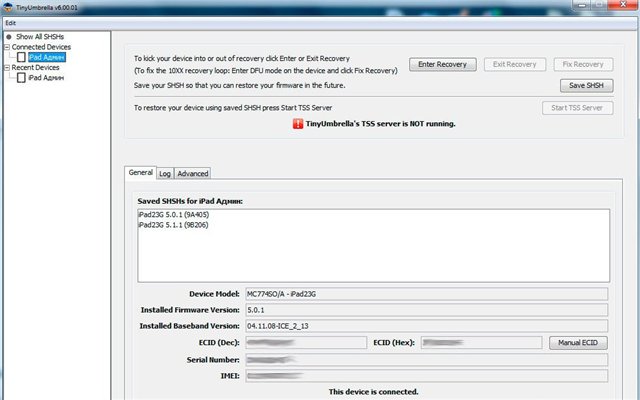This screenshot has width=640, height=400.
Task: Open the Edit menu
Action: click(11, 23)
